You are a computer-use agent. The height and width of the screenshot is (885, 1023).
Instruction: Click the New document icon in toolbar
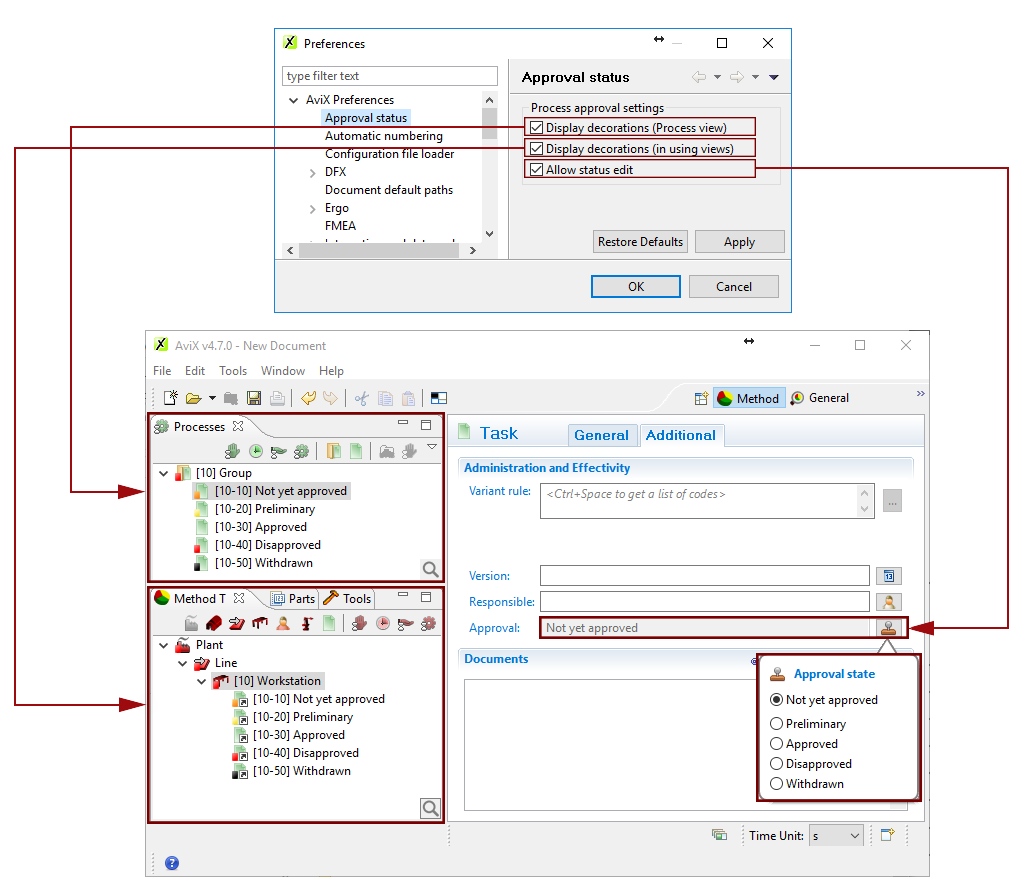tap(171, 398)
